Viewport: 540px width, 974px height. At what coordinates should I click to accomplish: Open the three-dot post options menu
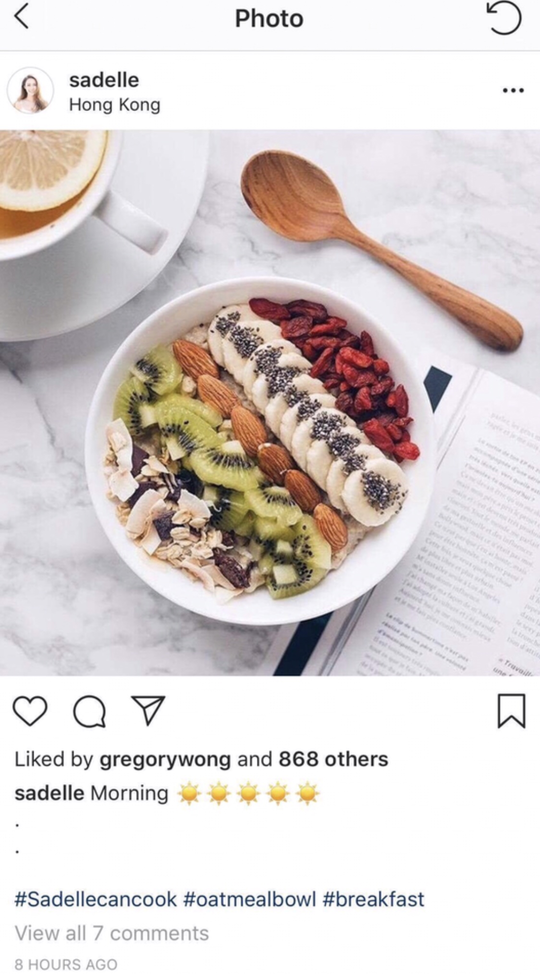tap(513, 91)
